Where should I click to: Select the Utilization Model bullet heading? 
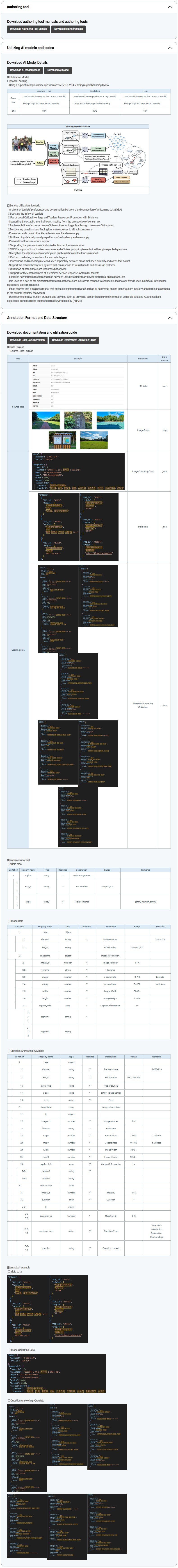(18, 77)
